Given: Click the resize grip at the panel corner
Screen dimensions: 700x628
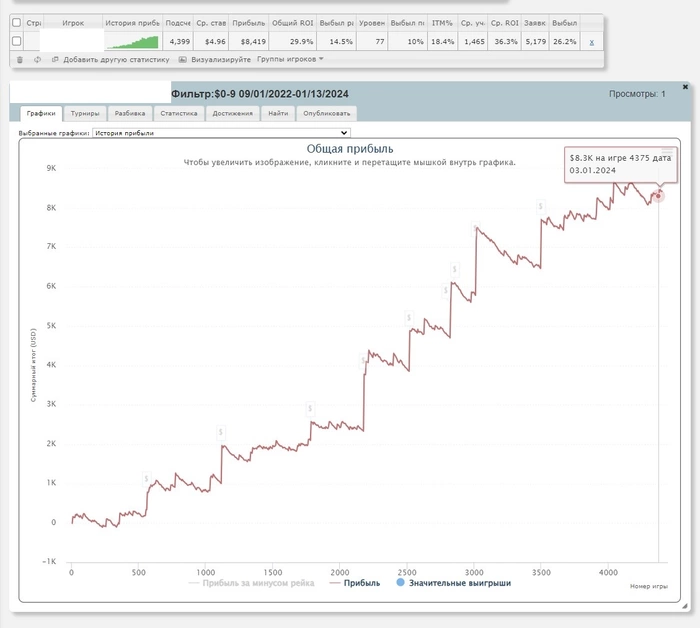Looking at the screenshot, I should [x=685, y=606].
